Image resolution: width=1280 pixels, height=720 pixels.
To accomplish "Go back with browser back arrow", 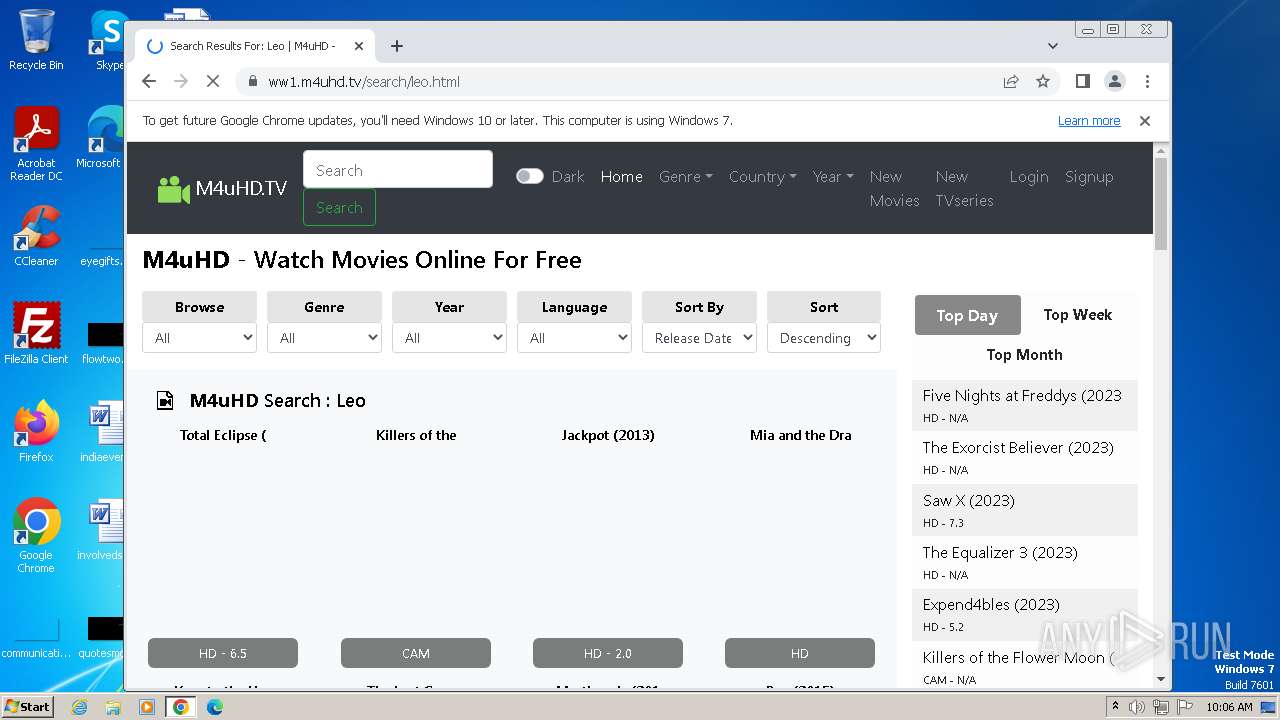I will pos(149,81).
